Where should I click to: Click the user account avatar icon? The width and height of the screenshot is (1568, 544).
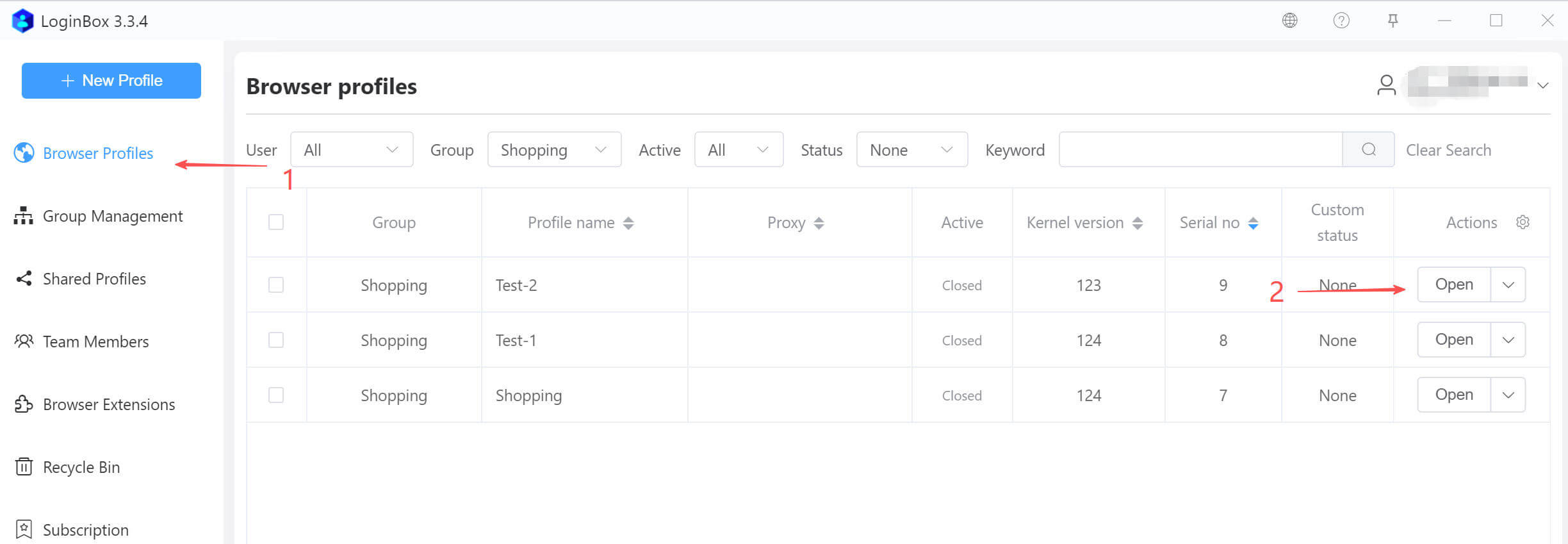(1386, 85)
